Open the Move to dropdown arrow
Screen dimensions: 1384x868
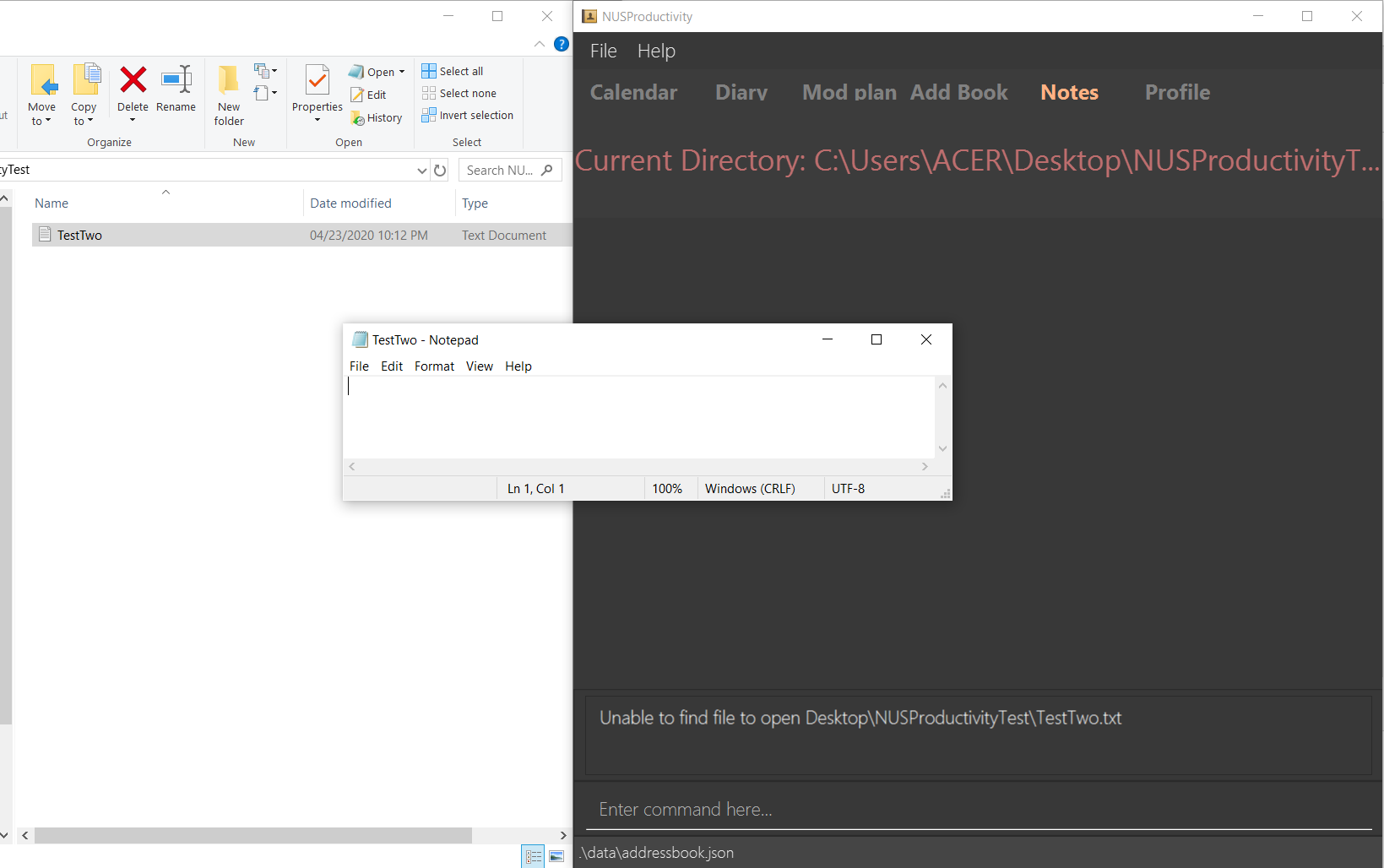[x=48, y=121]
